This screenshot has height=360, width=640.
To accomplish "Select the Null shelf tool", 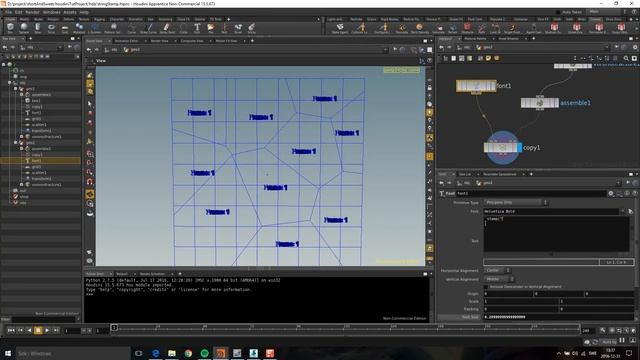I will coord(224,28).
